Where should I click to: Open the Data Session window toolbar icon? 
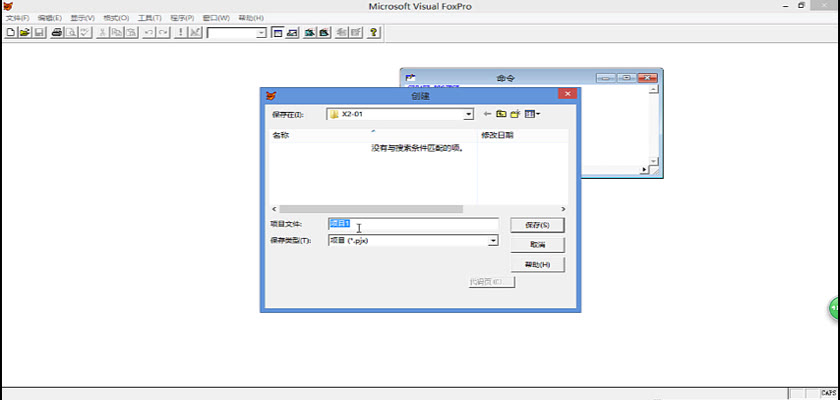point(292,33)
